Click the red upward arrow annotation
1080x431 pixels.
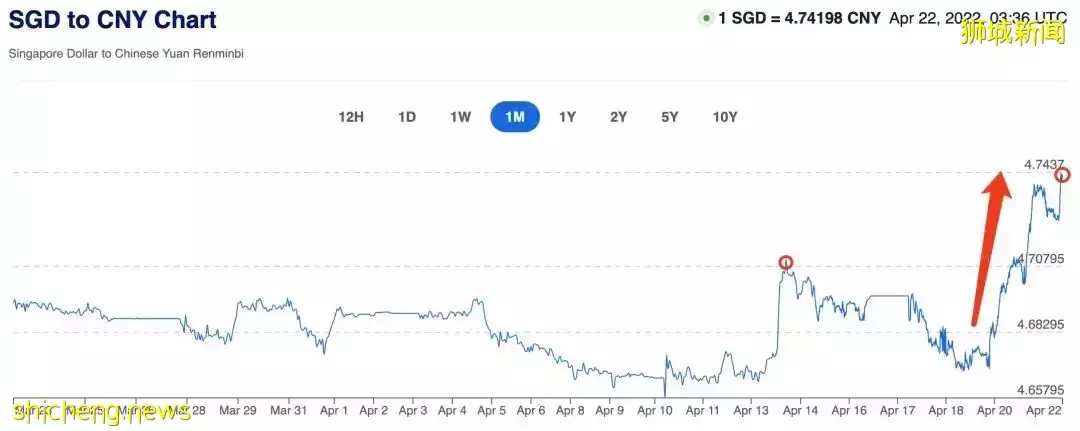pyautogui.click(x=987, y=250)
